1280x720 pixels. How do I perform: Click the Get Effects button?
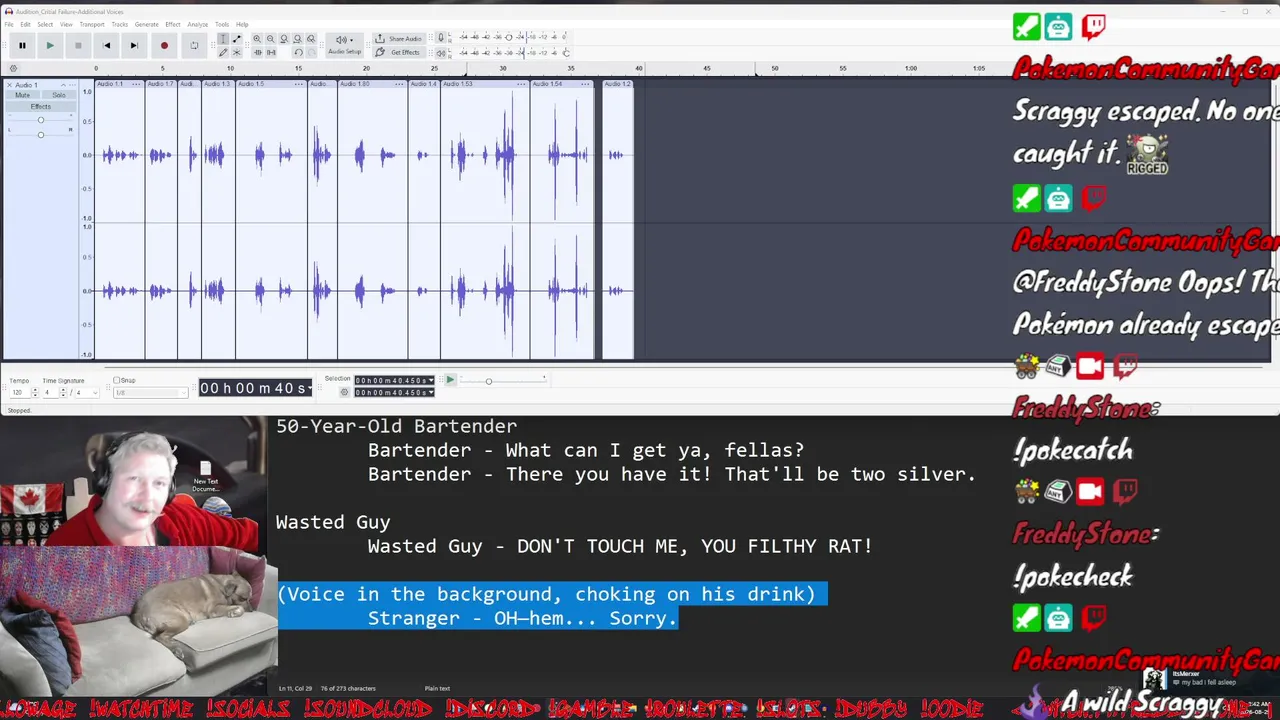(x=399, y=52)
